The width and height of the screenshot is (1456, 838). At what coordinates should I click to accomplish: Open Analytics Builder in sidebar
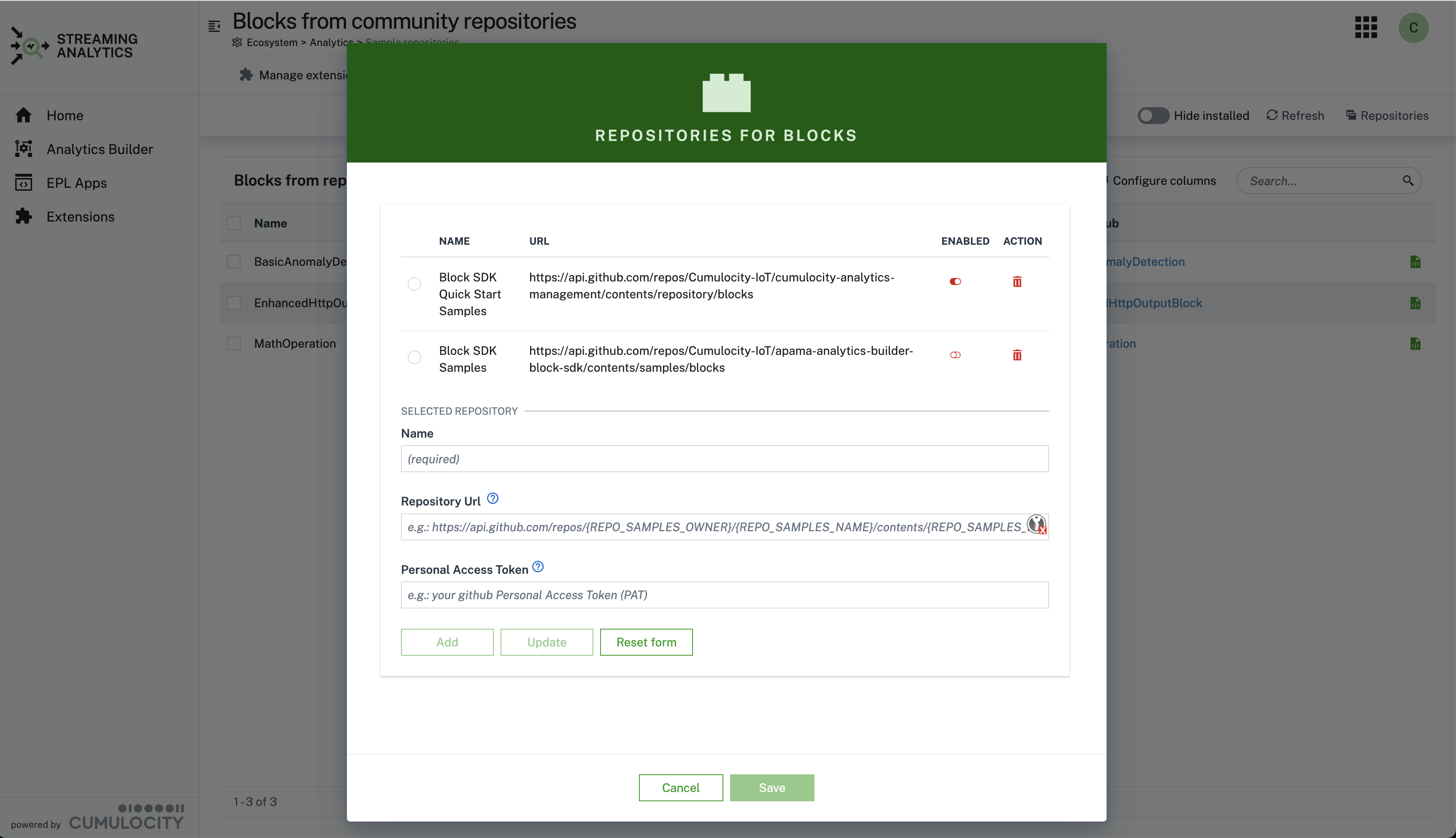(x=100, y=149)
